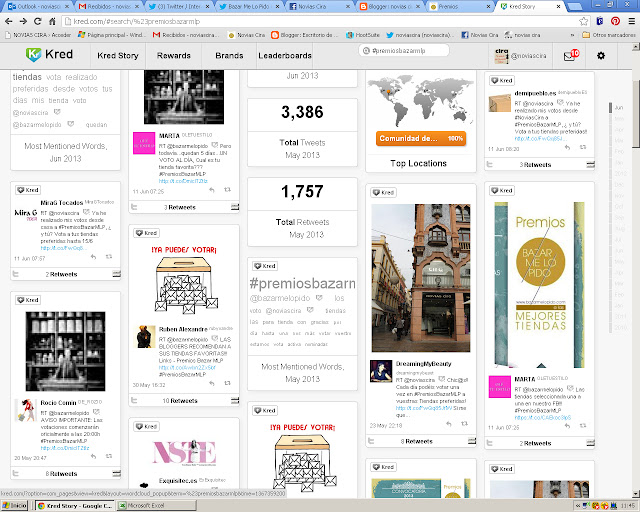Reply to the dempueblo.es tweet
Screen dimensions: 640x512
point(567,147)
